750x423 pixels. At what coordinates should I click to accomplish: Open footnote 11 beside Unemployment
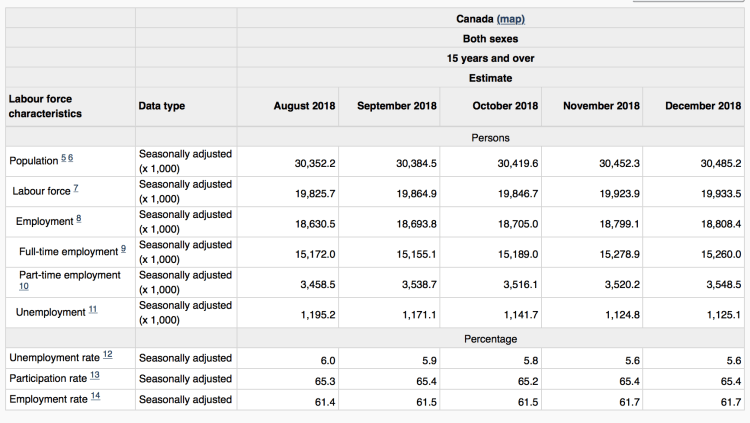click(93, 311)
